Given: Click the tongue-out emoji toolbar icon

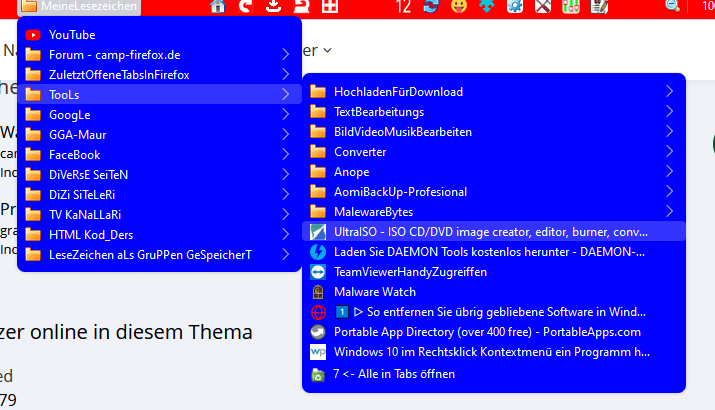Looking at the screenshot, I should 459,6.
